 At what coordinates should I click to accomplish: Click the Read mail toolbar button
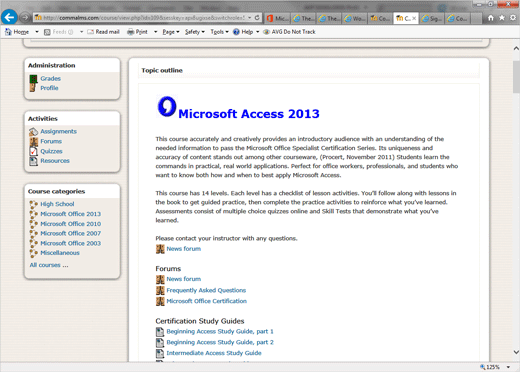(x=103, y=32)
